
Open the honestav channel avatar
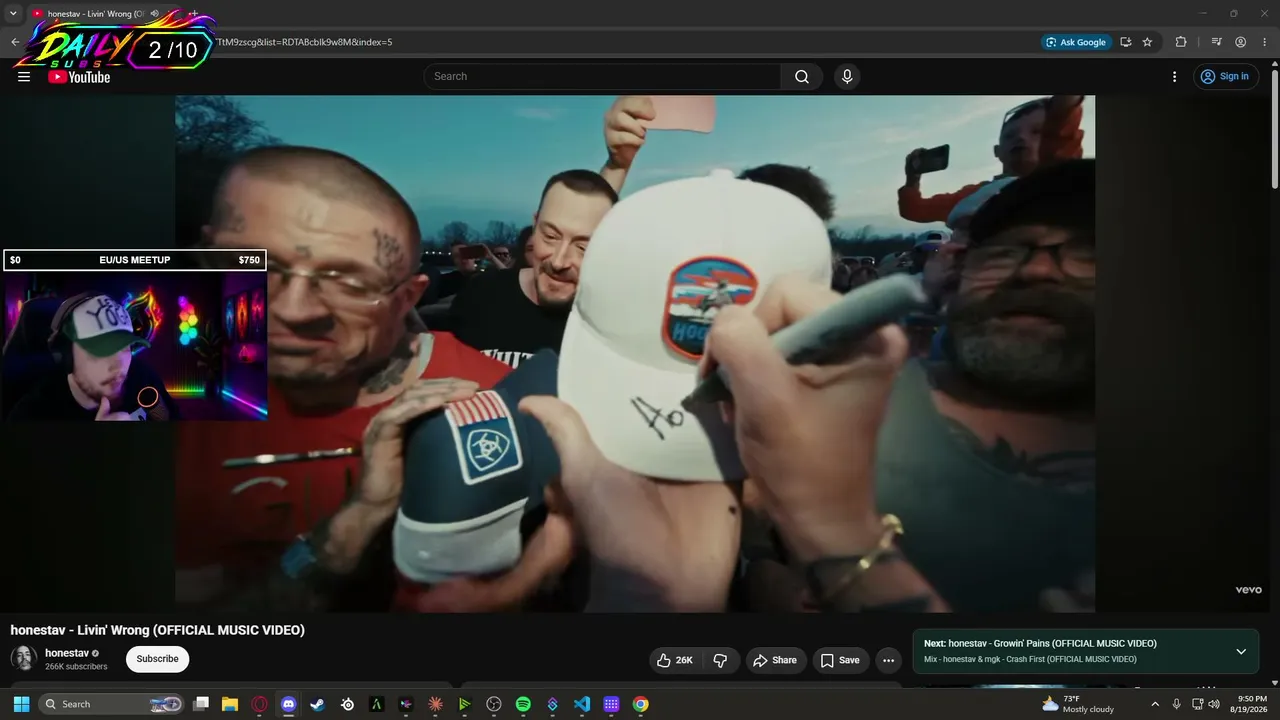pyautogui.click(x=24, y=658)
